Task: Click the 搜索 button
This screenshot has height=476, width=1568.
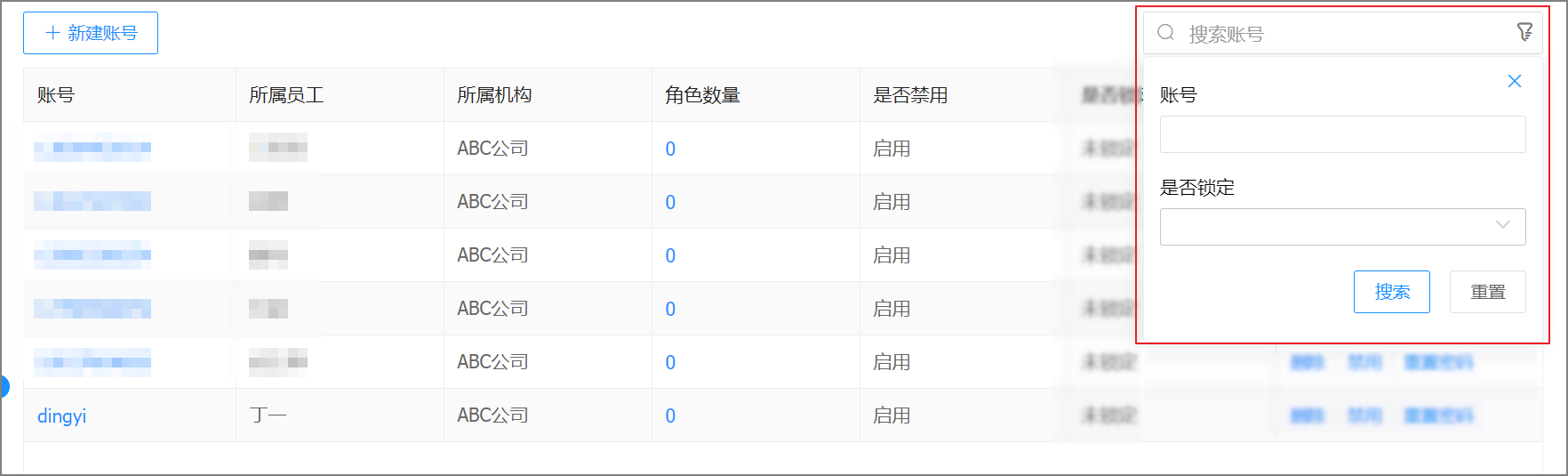Action: (1391, 292)
